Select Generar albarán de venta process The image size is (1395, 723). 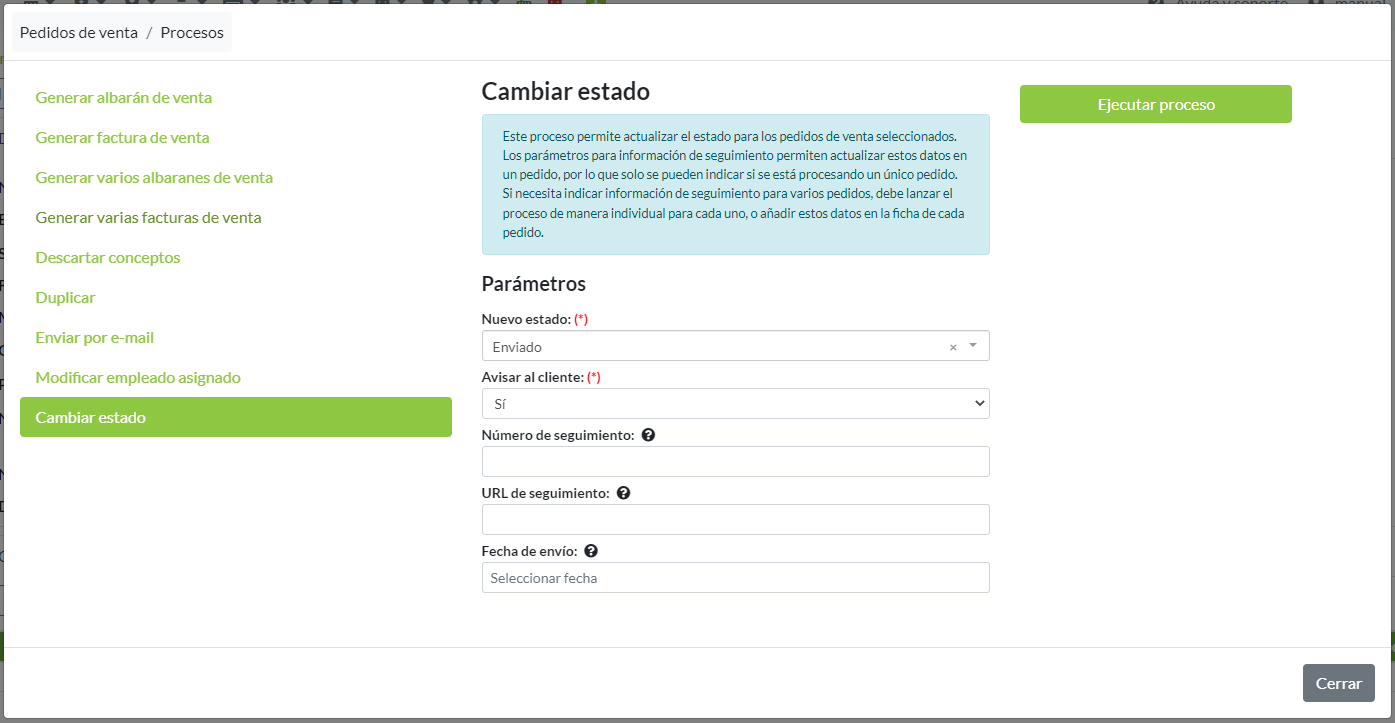pyautogui.click(x=123, y=98)
